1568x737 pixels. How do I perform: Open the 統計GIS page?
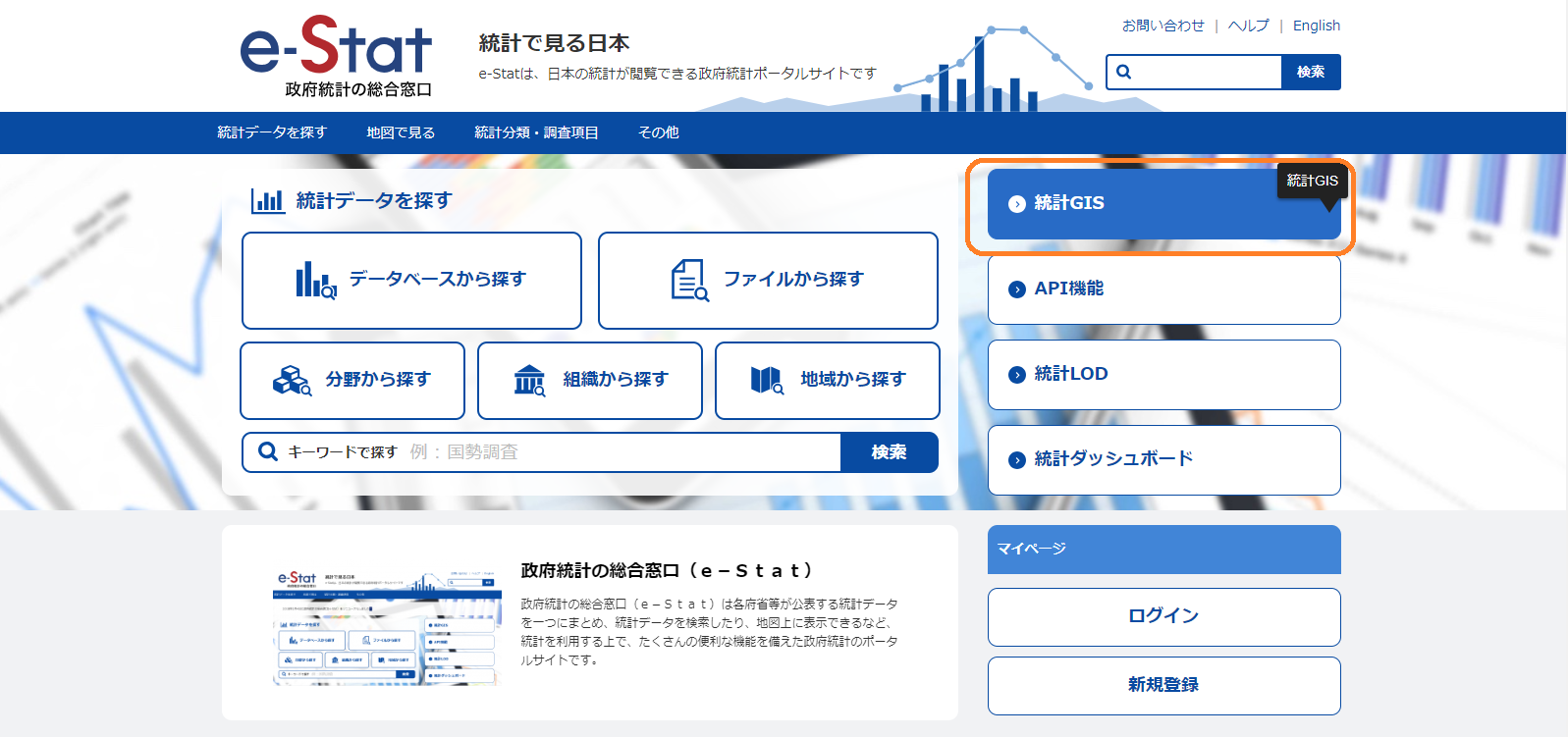click(1163, 204)
